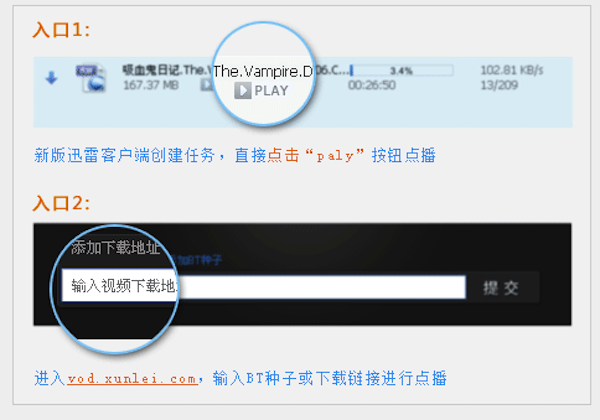The height and width of the screenshot is (420, 600).
Task: Click the 提交 submit button
Action: (501, 288)
